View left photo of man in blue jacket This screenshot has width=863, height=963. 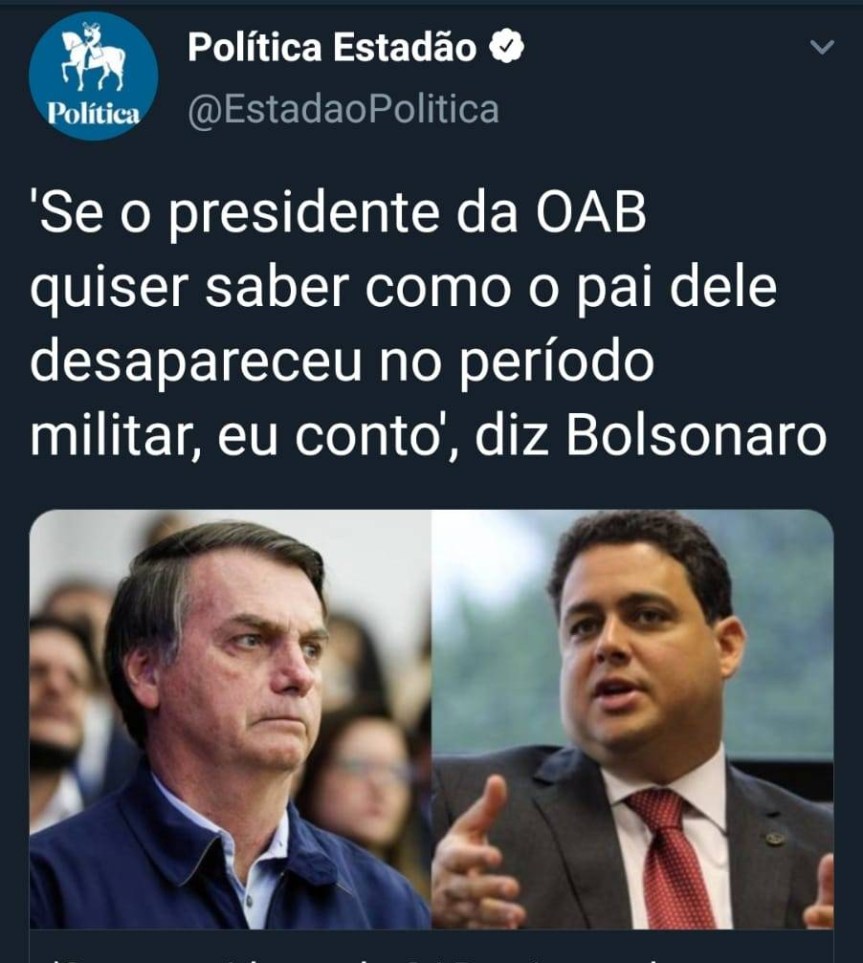[x=230, y=719]
